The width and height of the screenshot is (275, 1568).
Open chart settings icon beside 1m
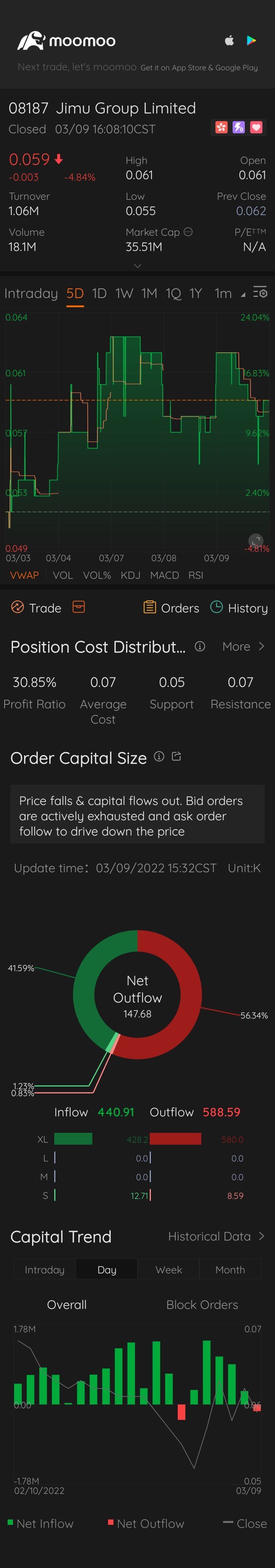point(260,293)
